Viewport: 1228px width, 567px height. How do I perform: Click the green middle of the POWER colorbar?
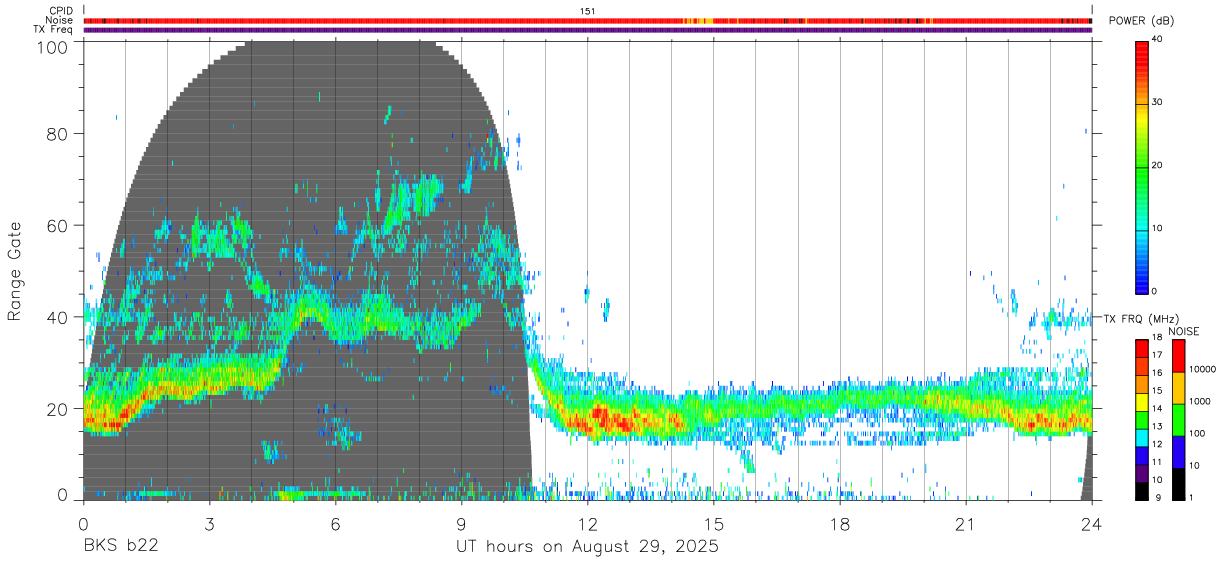(1142, 166)
